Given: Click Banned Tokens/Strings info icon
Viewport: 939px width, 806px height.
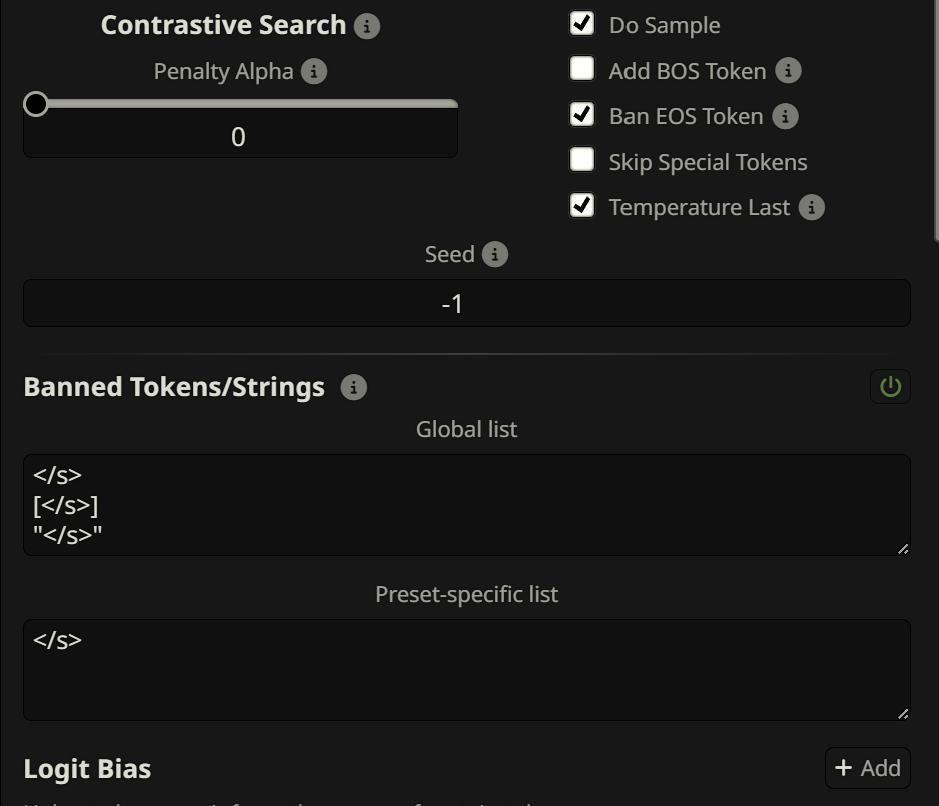Looking at the screenshot, I should [x=353, y=387].
